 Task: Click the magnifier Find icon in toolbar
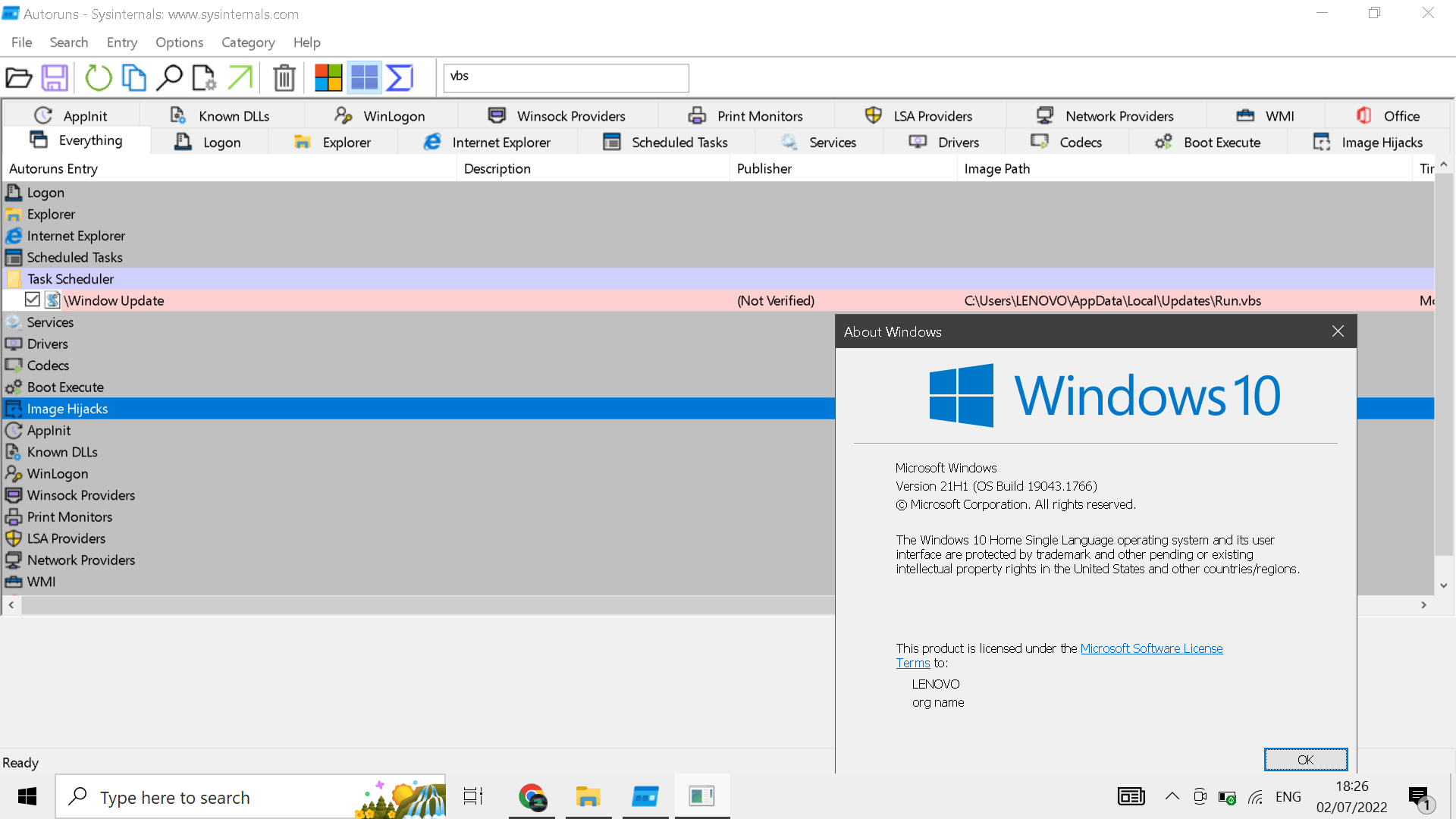coord(168,77)
